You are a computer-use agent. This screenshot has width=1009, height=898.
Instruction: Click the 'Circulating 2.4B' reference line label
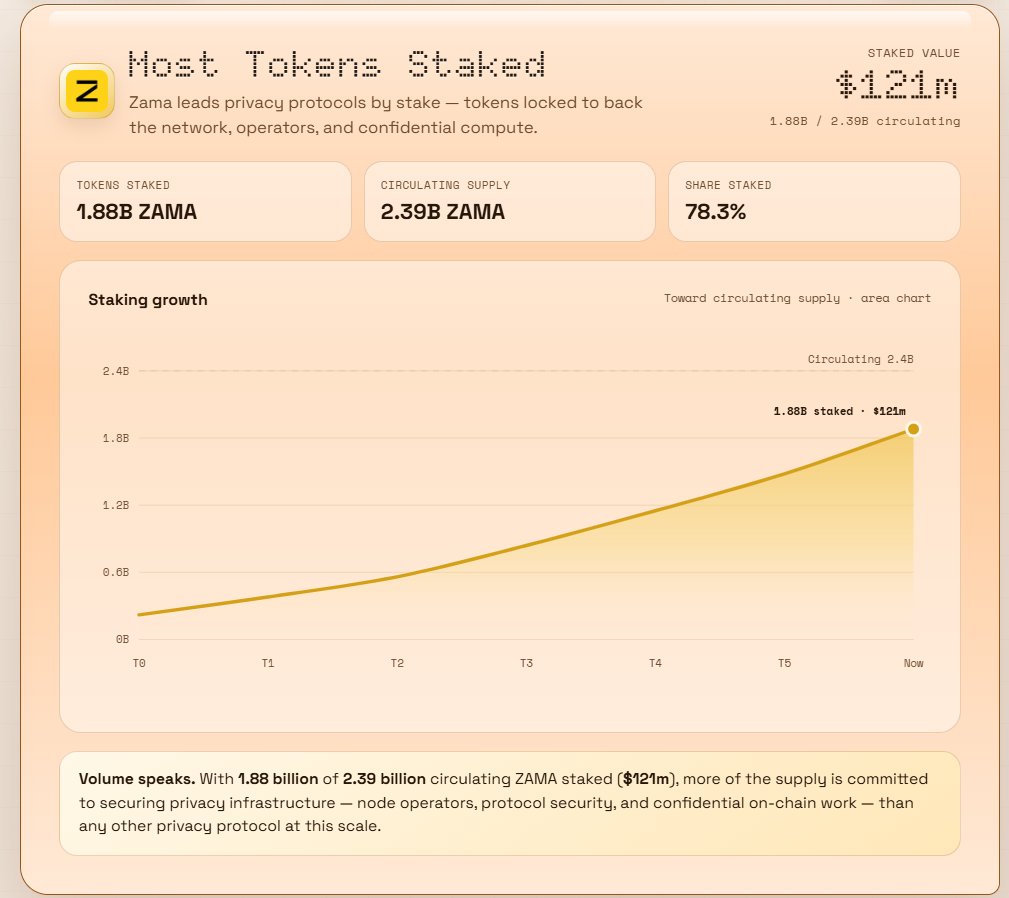tap(860, 359)
